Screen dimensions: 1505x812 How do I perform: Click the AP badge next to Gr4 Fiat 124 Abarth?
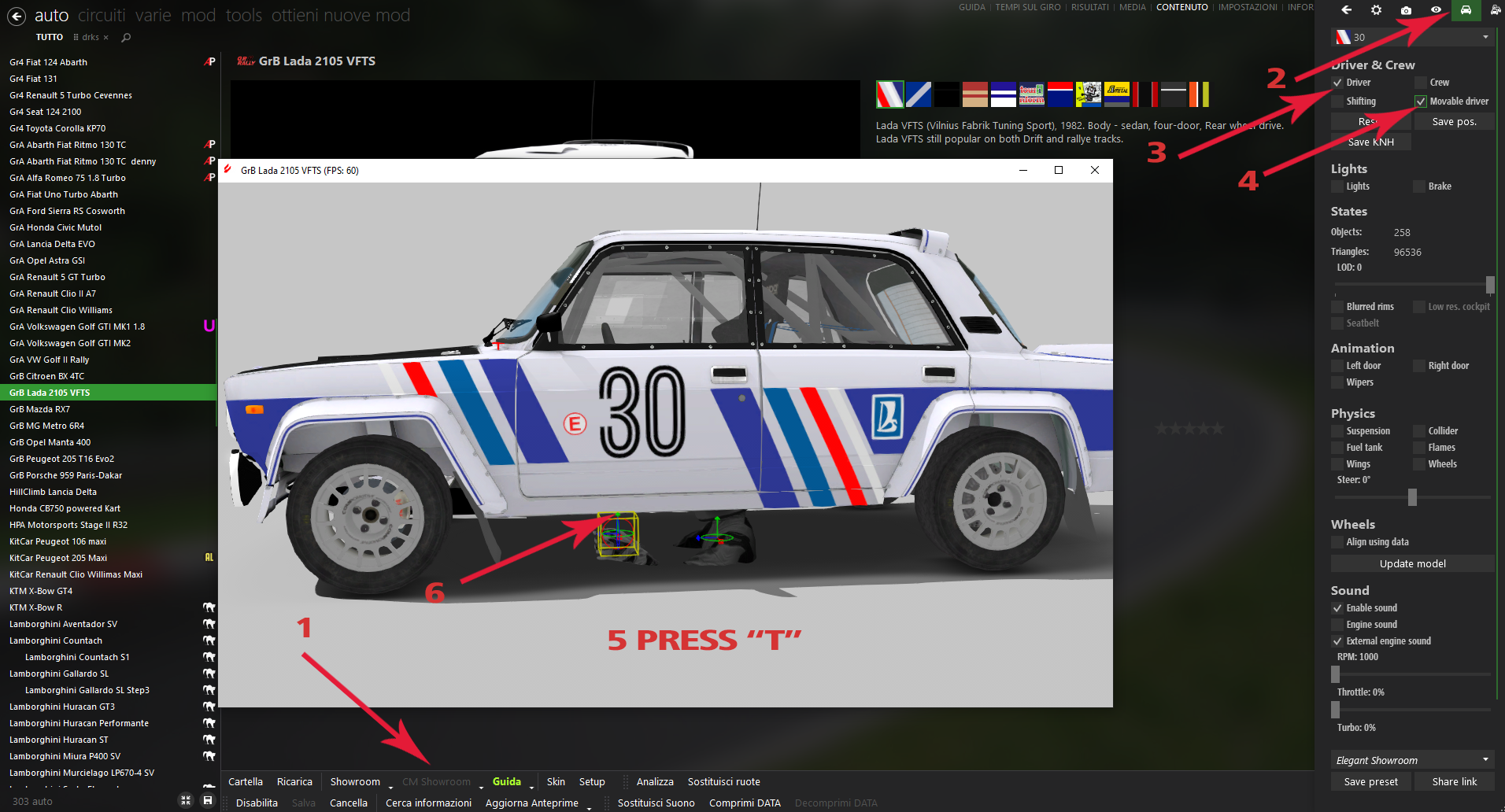tap(209, 61)
